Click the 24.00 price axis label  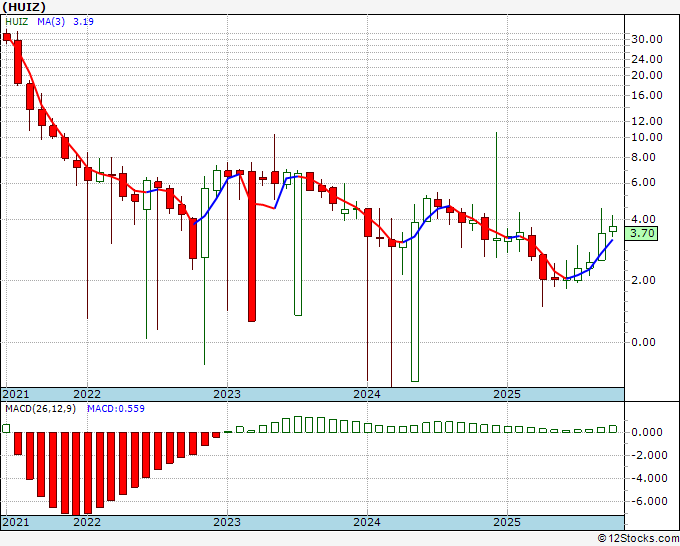647,59
